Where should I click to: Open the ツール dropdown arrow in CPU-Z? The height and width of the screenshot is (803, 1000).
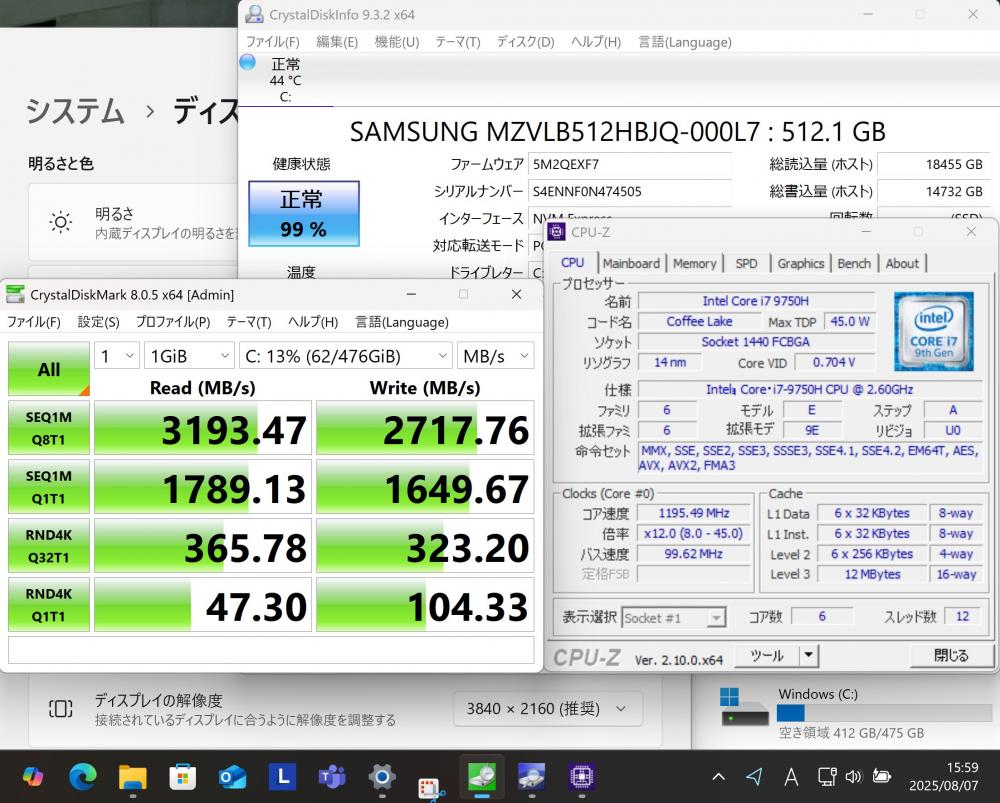click(x=809, y=655)
